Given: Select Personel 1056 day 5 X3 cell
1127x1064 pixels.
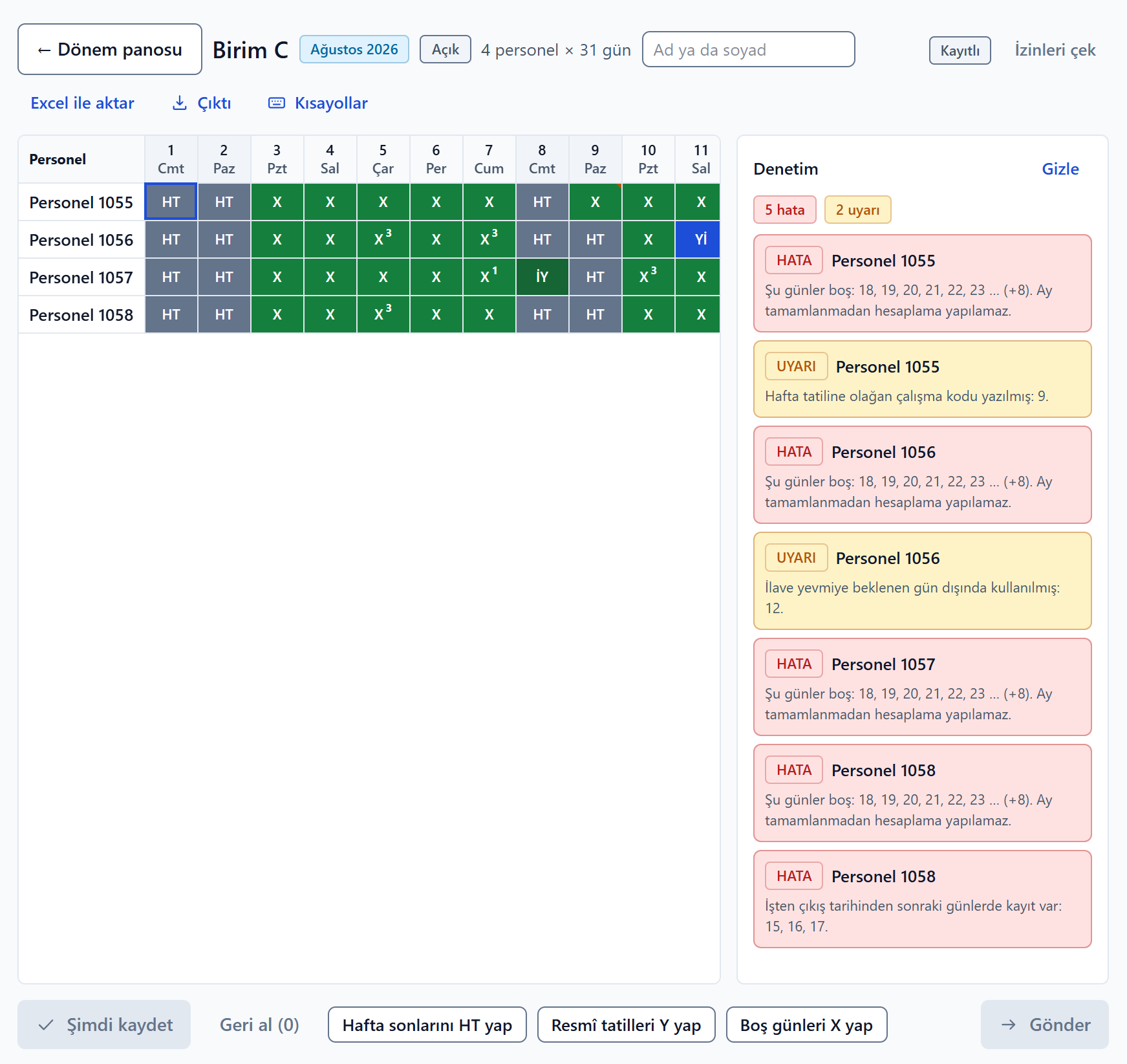Looking at the screenshot, I should click(383, 239).
